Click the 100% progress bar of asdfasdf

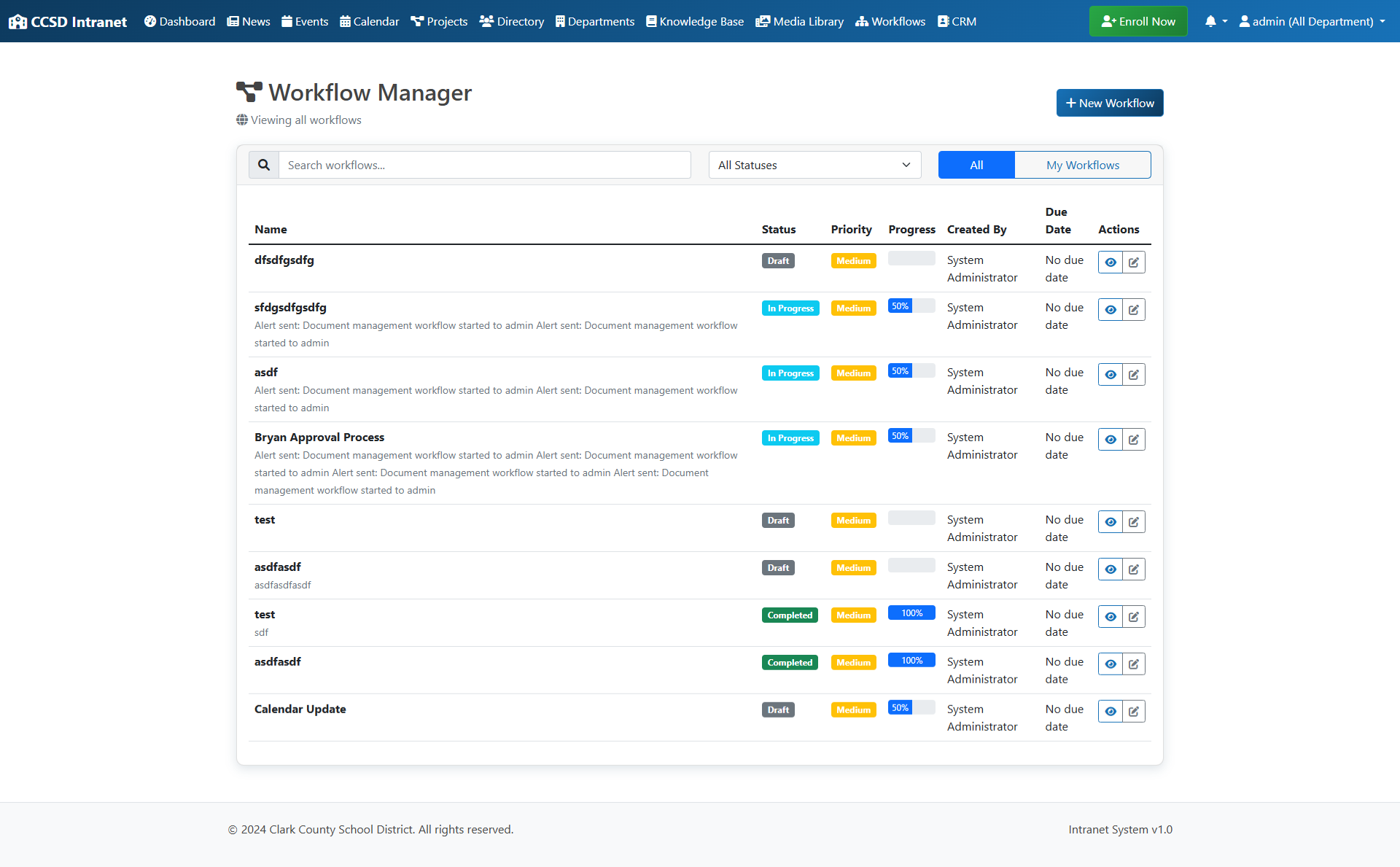[x=911, y=660]
